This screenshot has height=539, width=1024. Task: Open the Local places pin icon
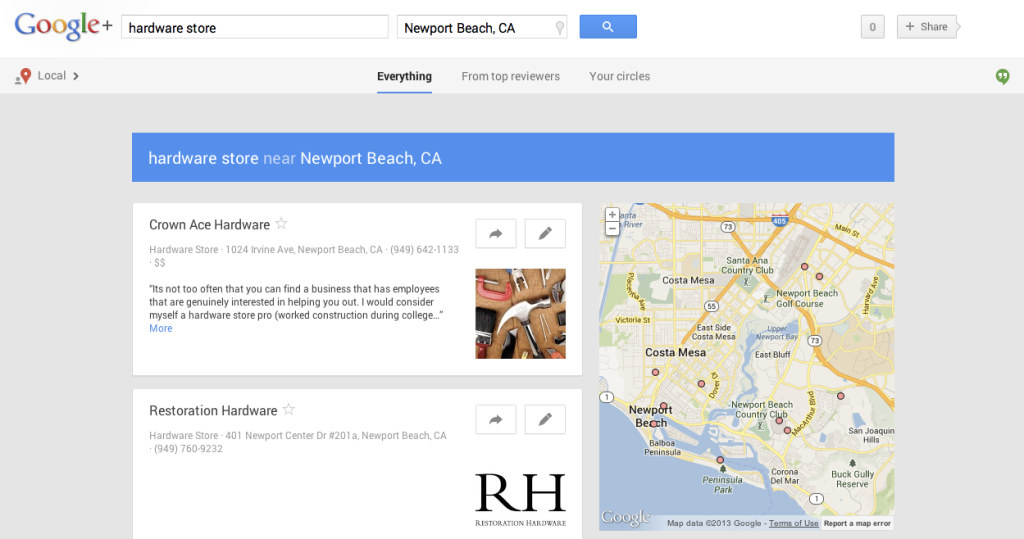pyautogui.click(x=24, y=76)
